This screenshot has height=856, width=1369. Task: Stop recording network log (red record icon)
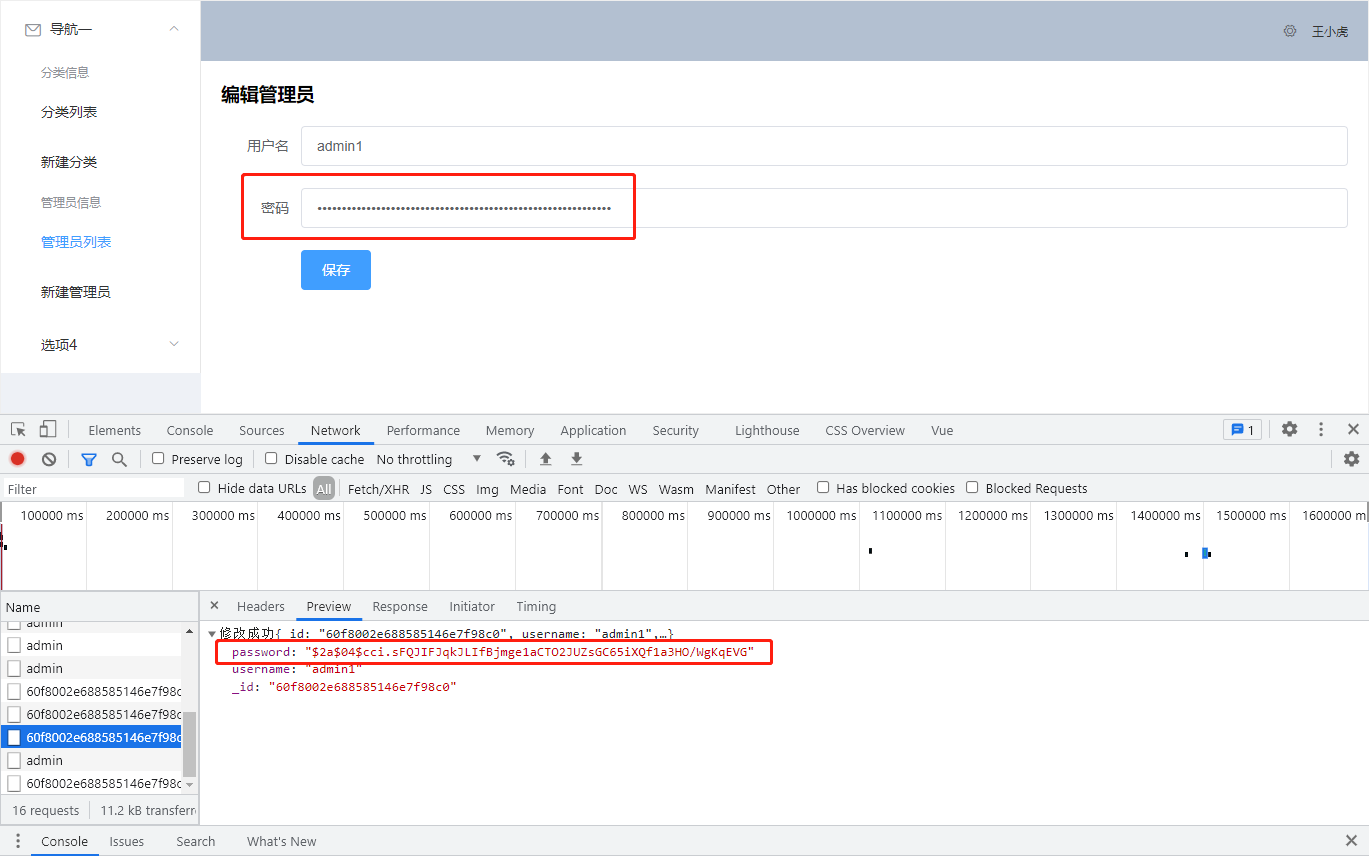(x=17, y=458)
